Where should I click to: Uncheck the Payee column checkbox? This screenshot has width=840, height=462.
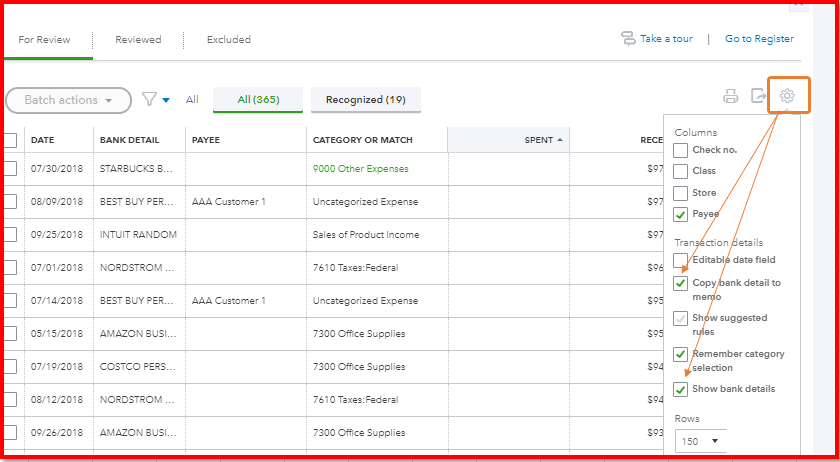[x=680, y=214]
